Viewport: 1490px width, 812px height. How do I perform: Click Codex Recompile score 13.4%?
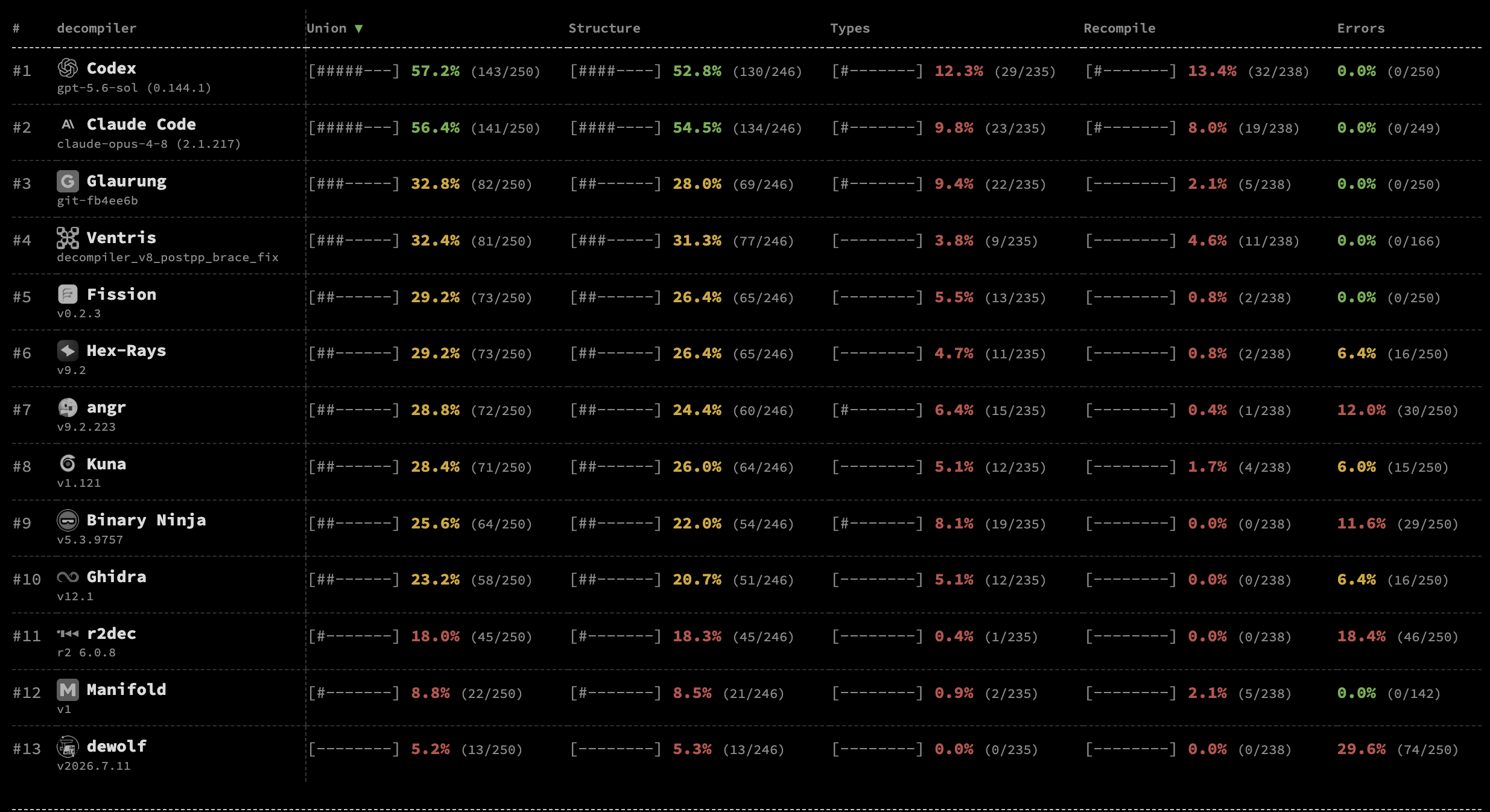click(x=1213, y=71)
